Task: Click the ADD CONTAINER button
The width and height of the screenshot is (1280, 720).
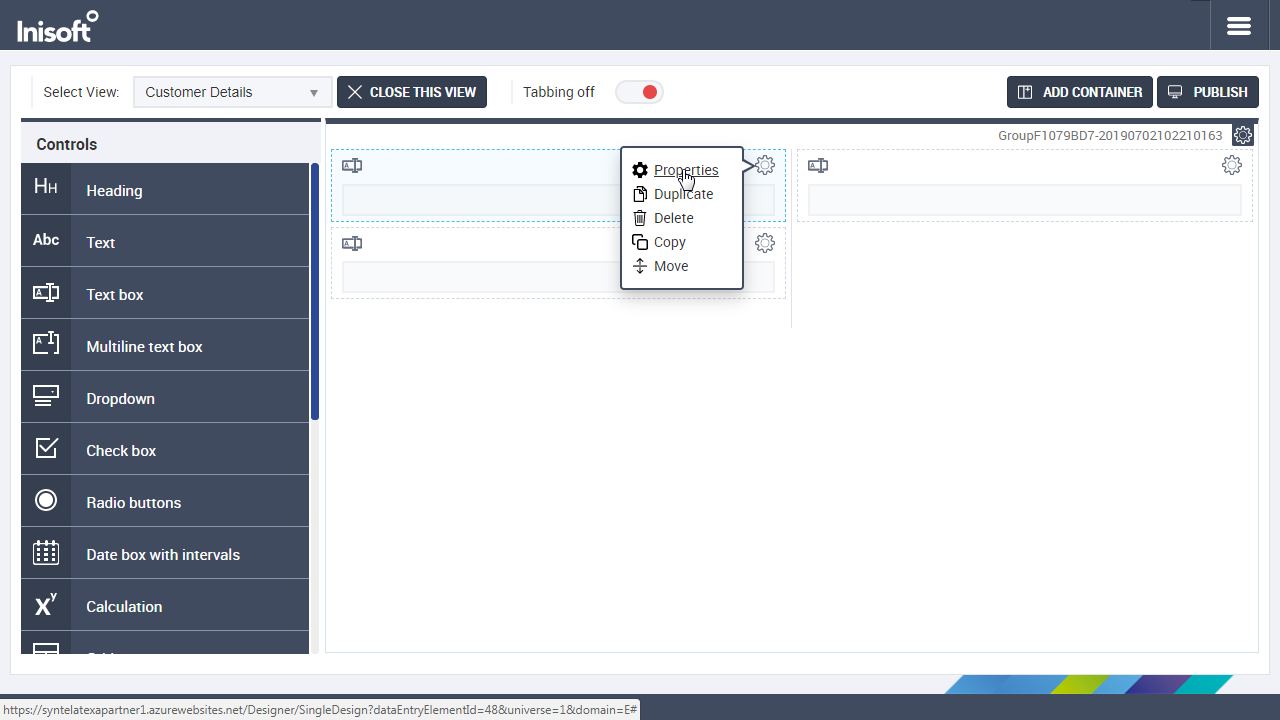Action: click(1080, 92)
